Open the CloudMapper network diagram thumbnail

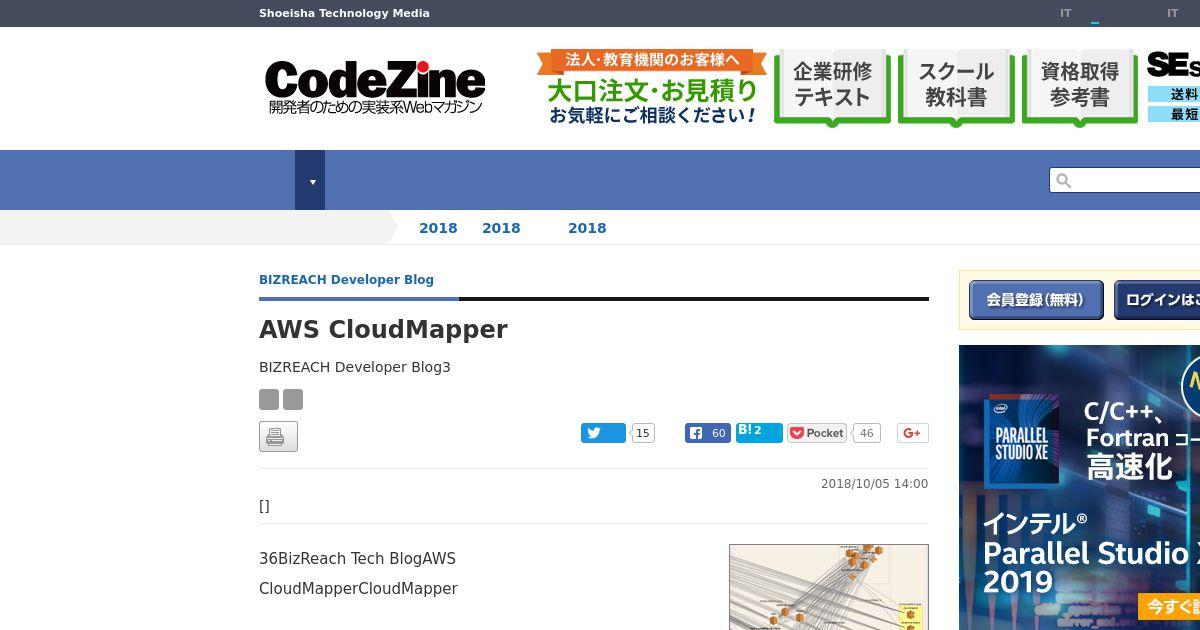pyautogui.click(x=829, y=587)
